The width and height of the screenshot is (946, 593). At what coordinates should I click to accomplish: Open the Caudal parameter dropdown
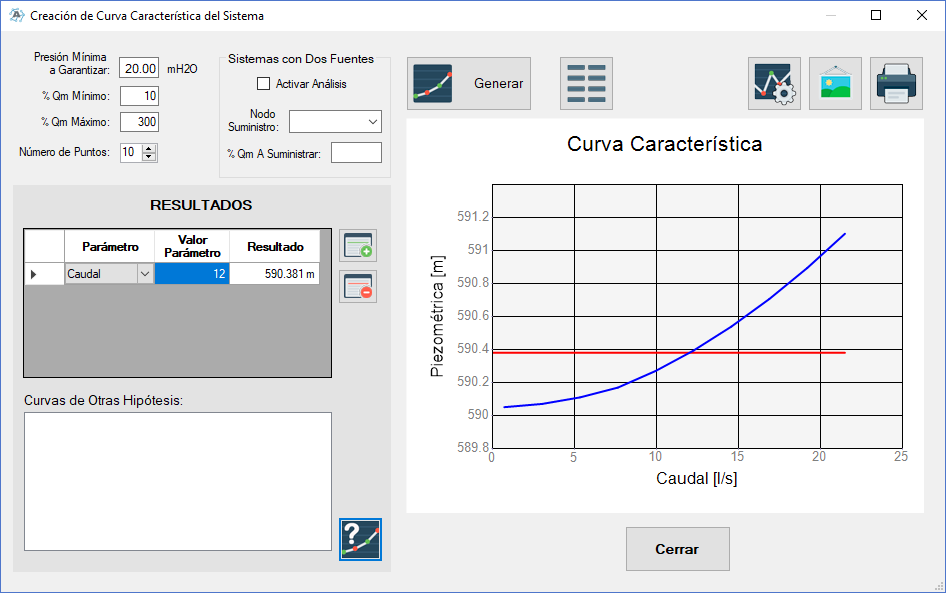[145, 274]
